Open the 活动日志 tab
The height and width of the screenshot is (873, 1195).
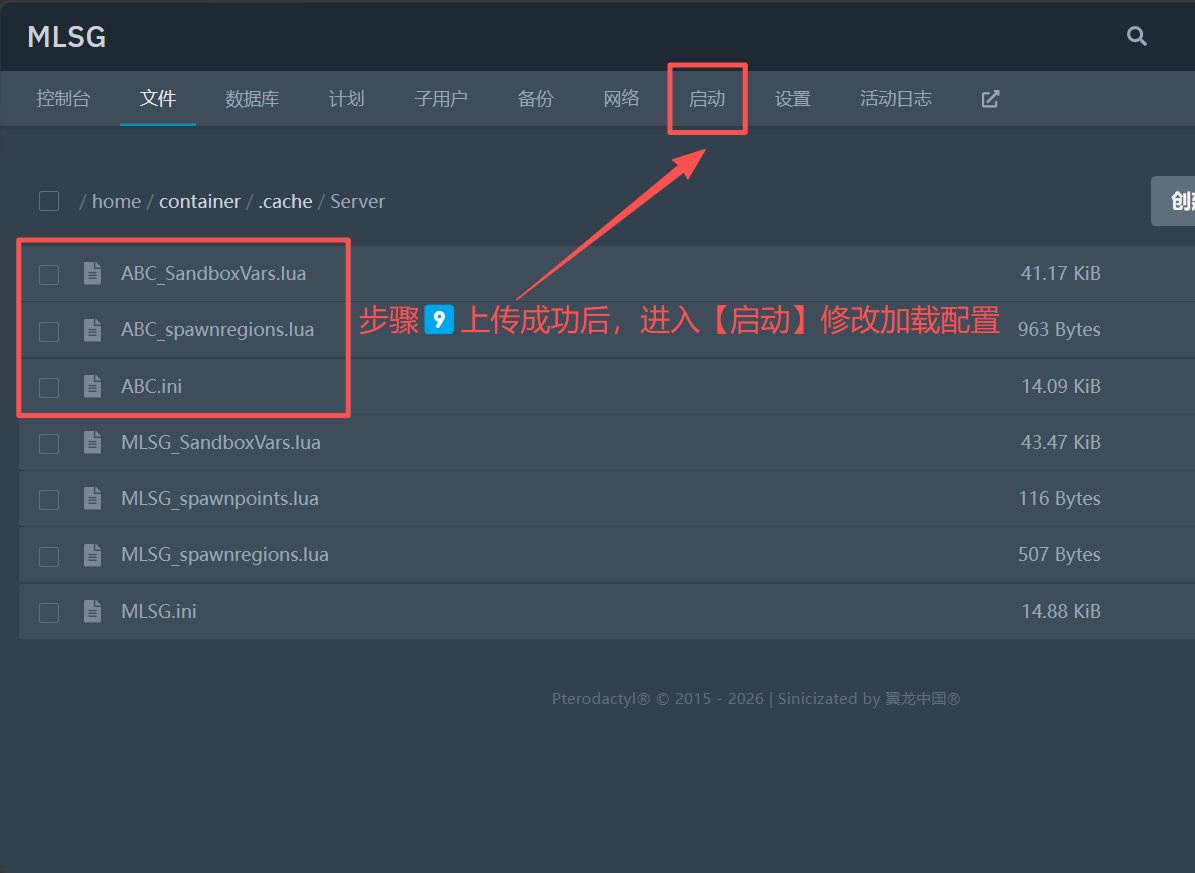tap(896, 99)
